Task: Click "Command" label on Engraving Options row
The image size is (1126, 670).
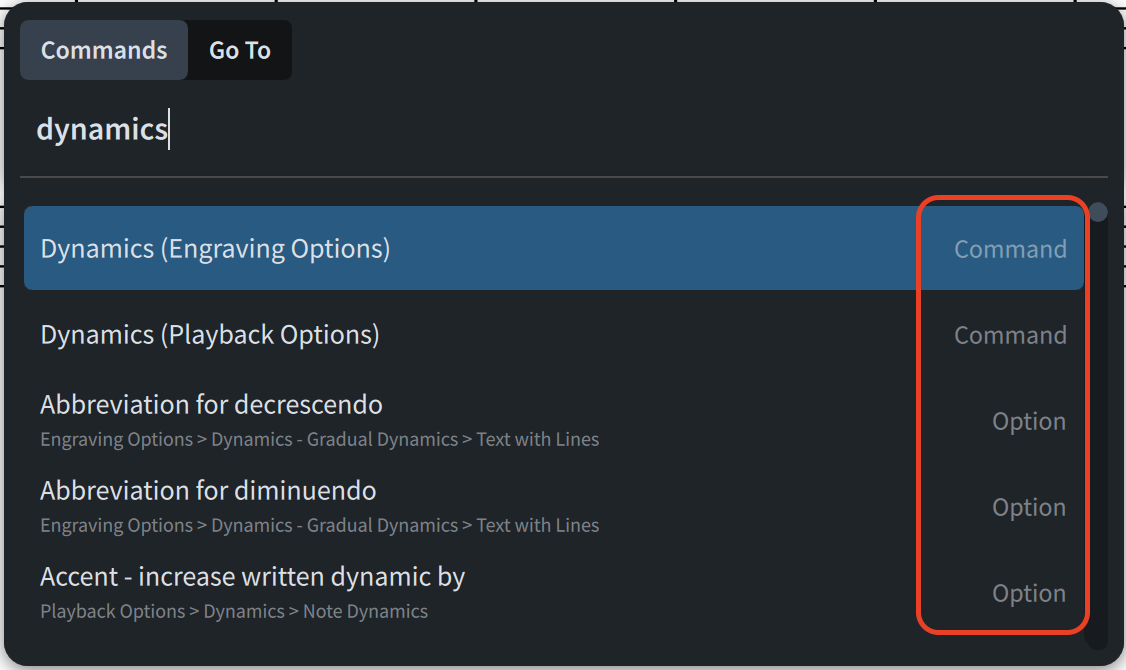Action: (1010, 249)
